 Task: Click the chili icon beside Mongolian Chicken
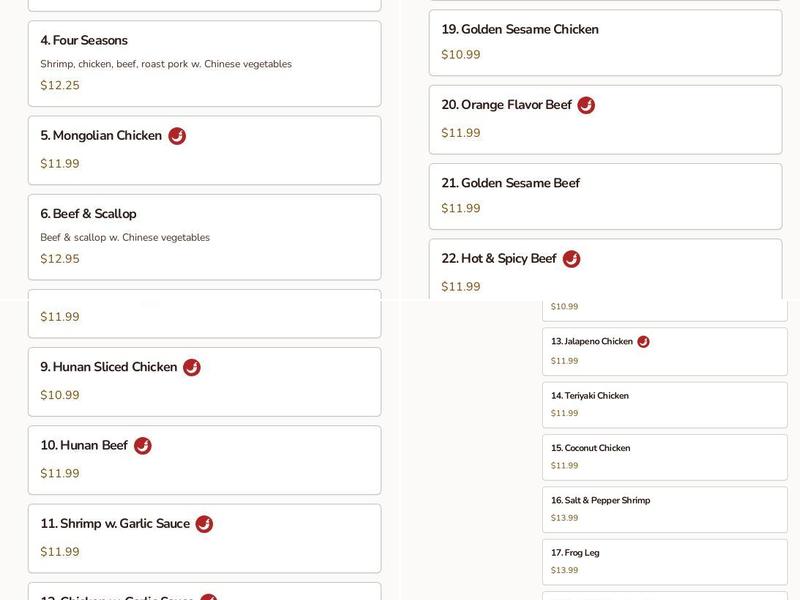pos(177,136)
